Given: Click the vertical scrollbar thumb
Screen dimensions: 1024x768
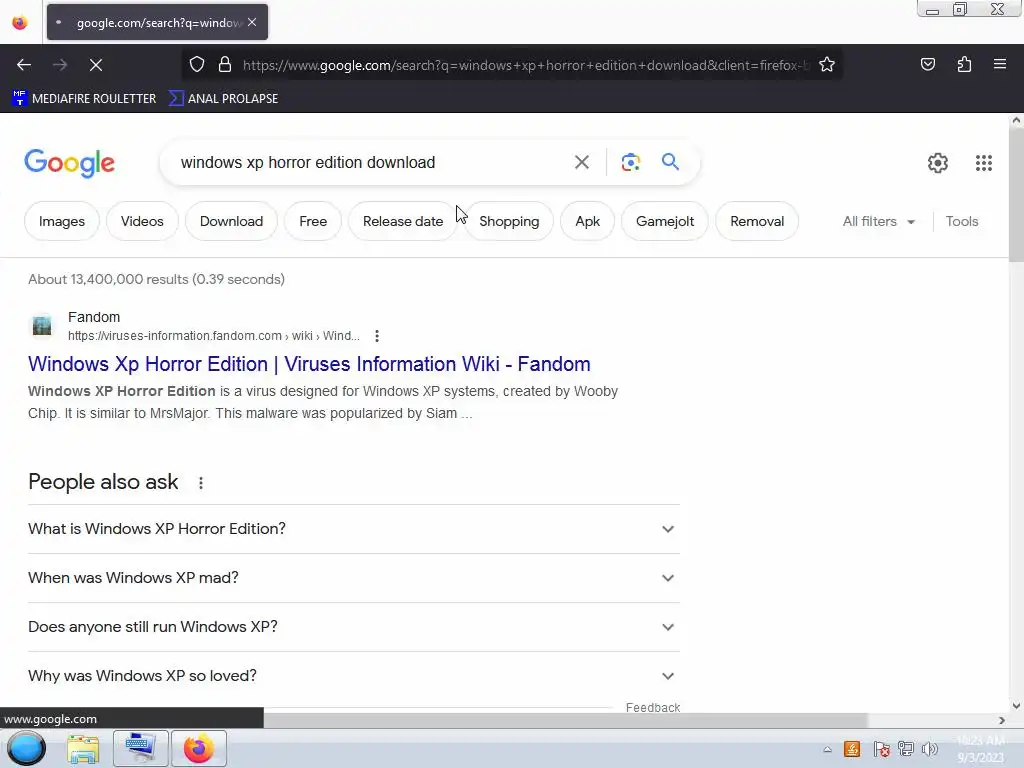Looking at the screenshot, I should 1016,196.
